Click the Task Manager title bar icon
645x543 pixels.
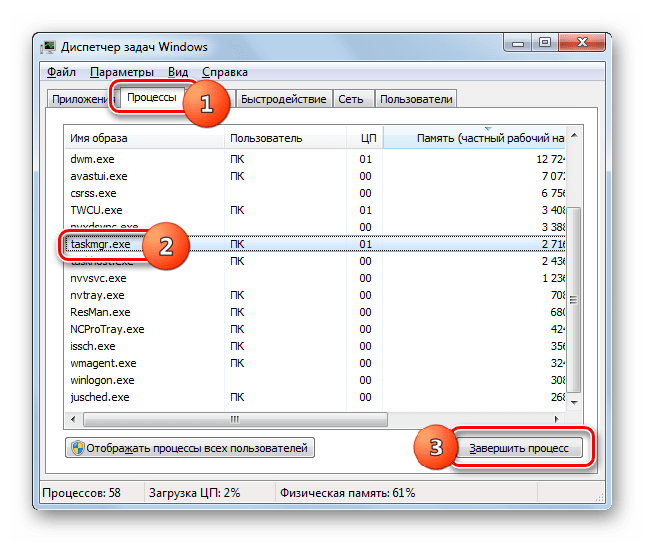click(49, 47)
